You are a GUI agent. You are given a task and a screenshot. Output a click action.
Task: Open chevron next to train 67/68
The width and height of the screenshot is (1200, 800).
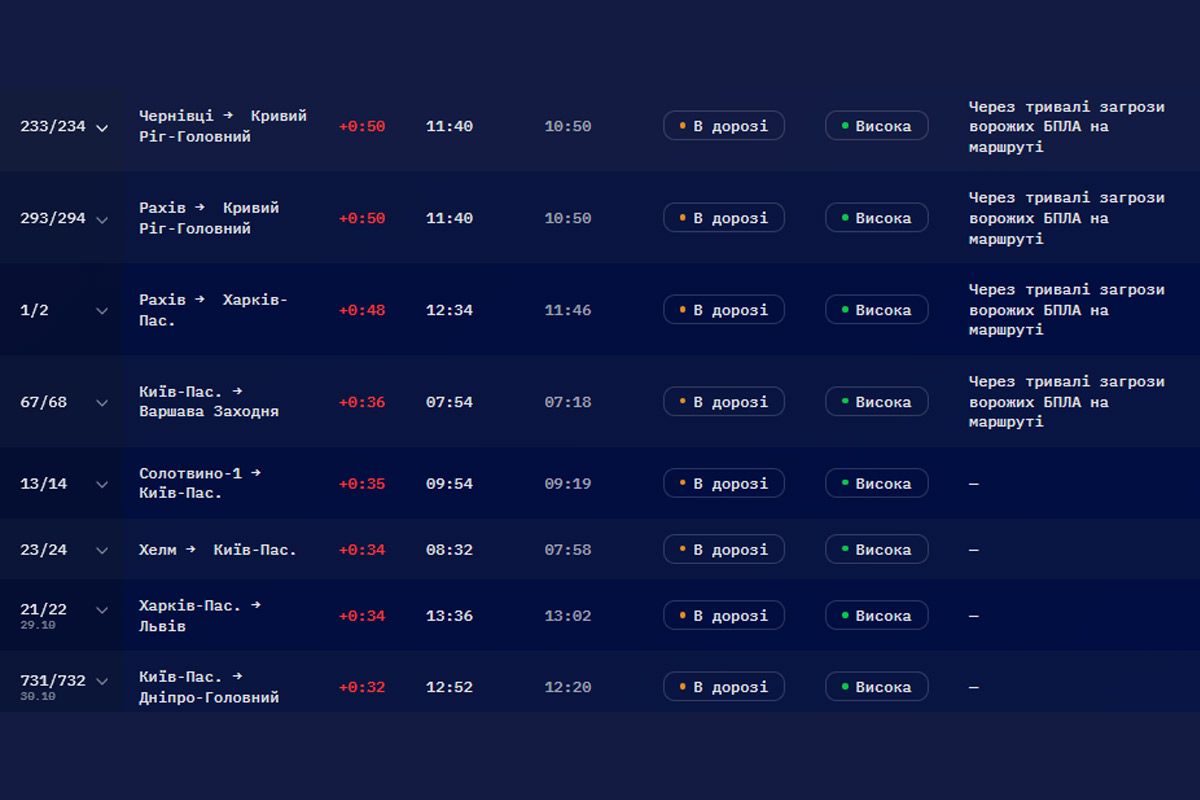click(101, 403)
